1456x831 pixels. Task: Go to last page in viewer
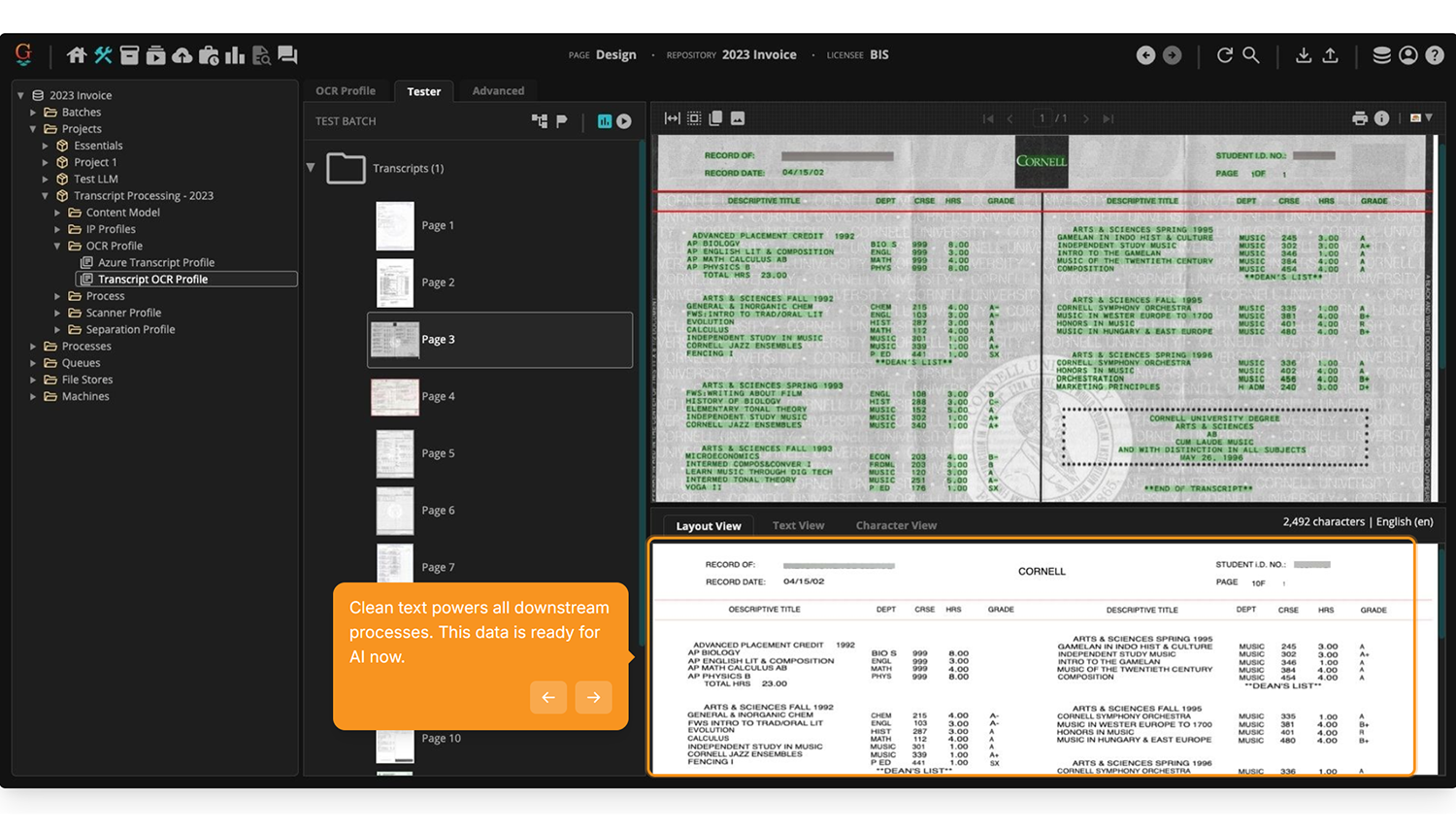1108,118
